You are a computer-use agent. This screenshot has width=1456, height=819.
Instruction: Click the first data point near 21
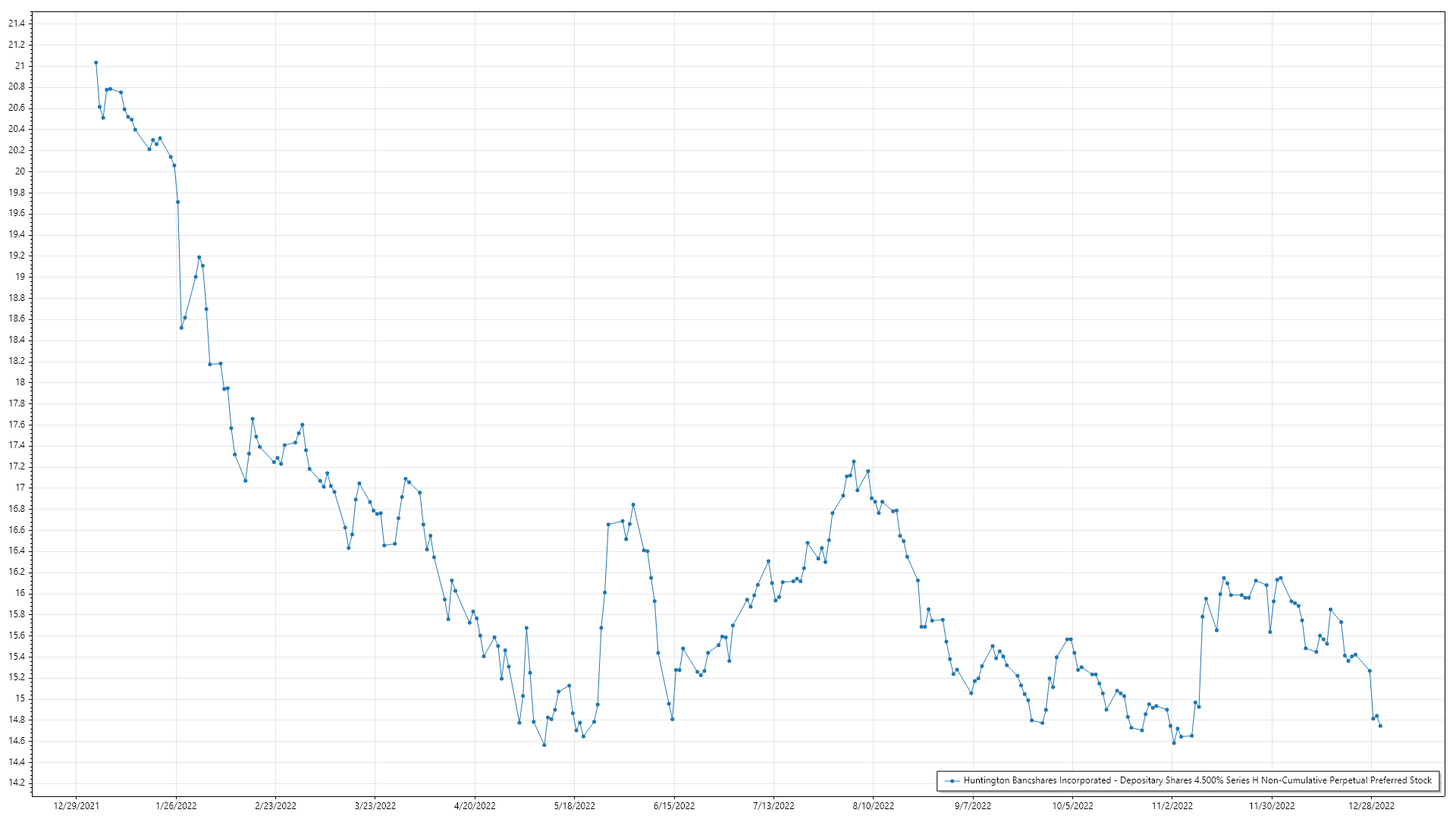[96, 63]
